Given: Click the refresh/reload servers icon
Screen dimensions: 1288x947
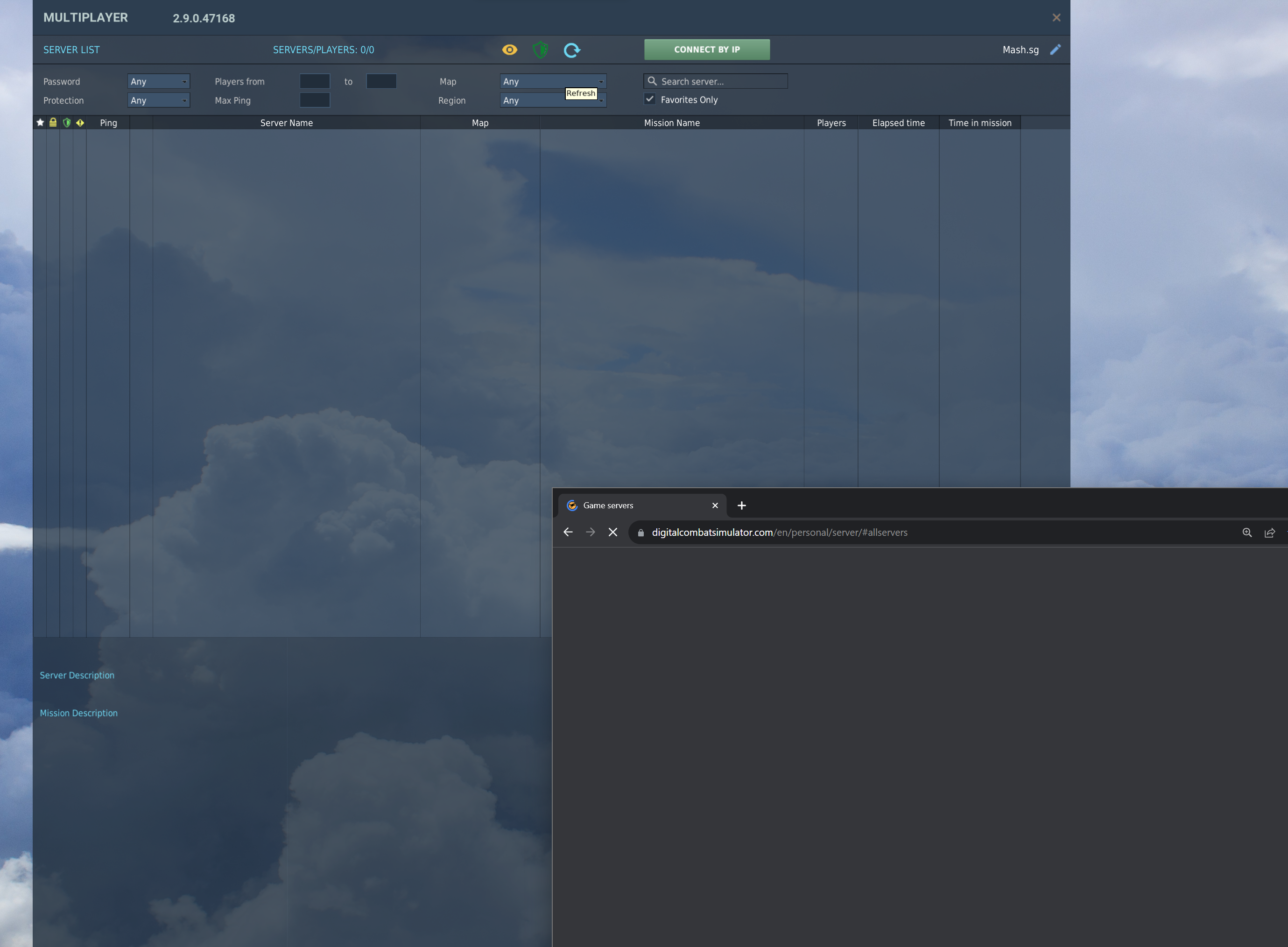Looking at the screenshot, I should click(571, 49).
